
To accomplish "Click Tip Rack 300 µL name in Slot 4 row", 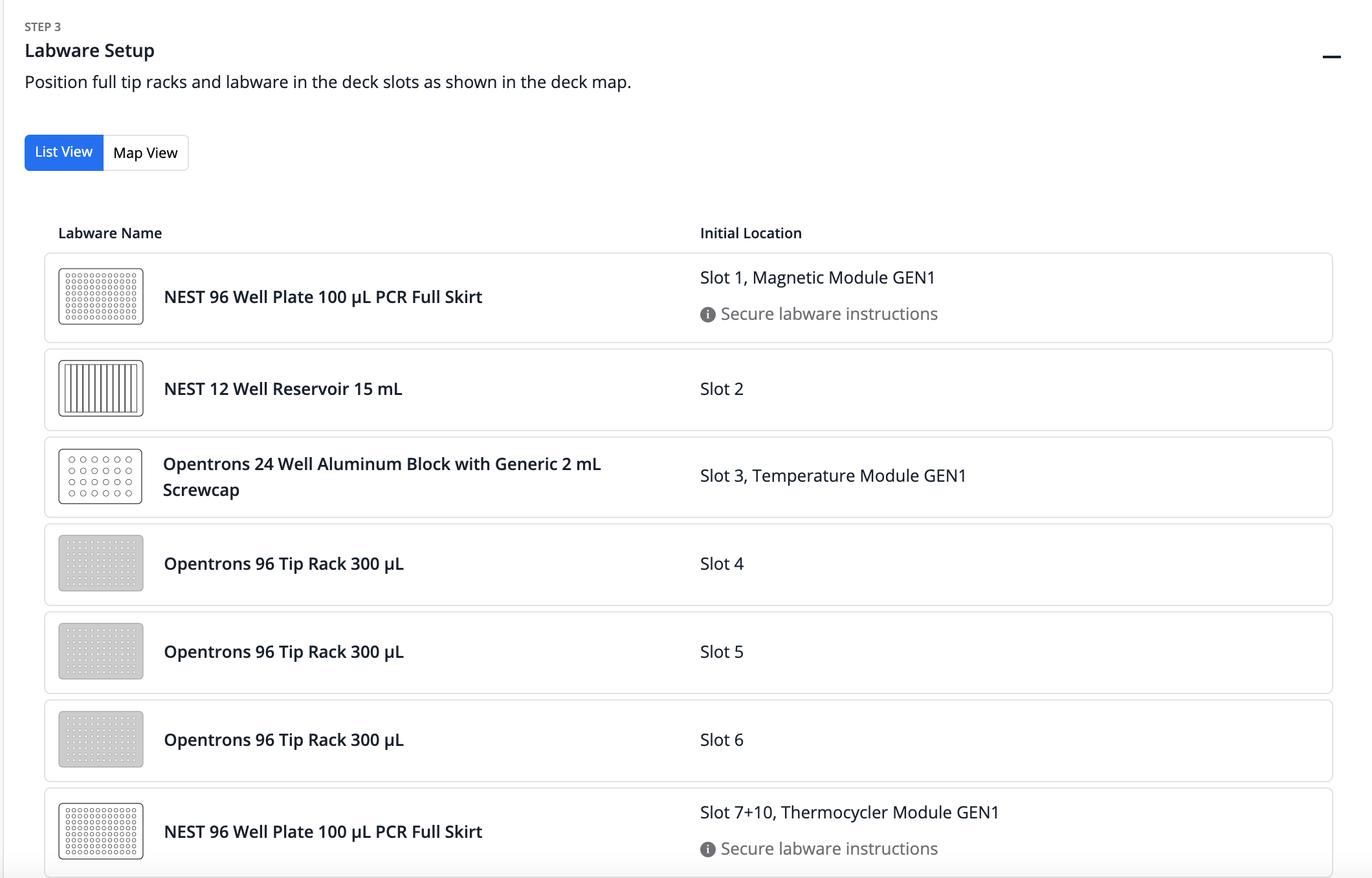I will (x=283, y=564).
